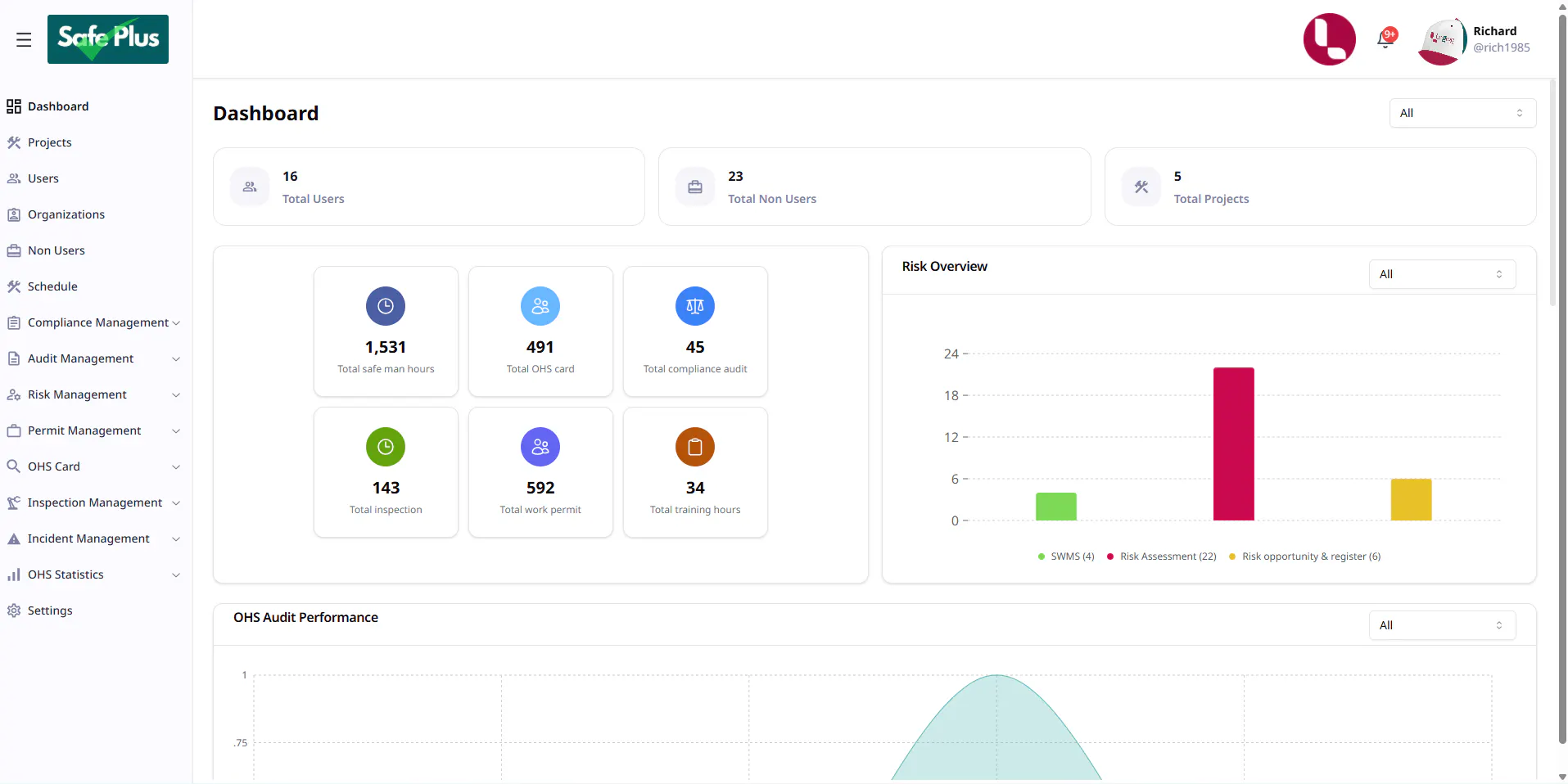This screenshot has height=784, width=1568.
Task: Click the Total Projects tools icon
Action: (1141, 187)
